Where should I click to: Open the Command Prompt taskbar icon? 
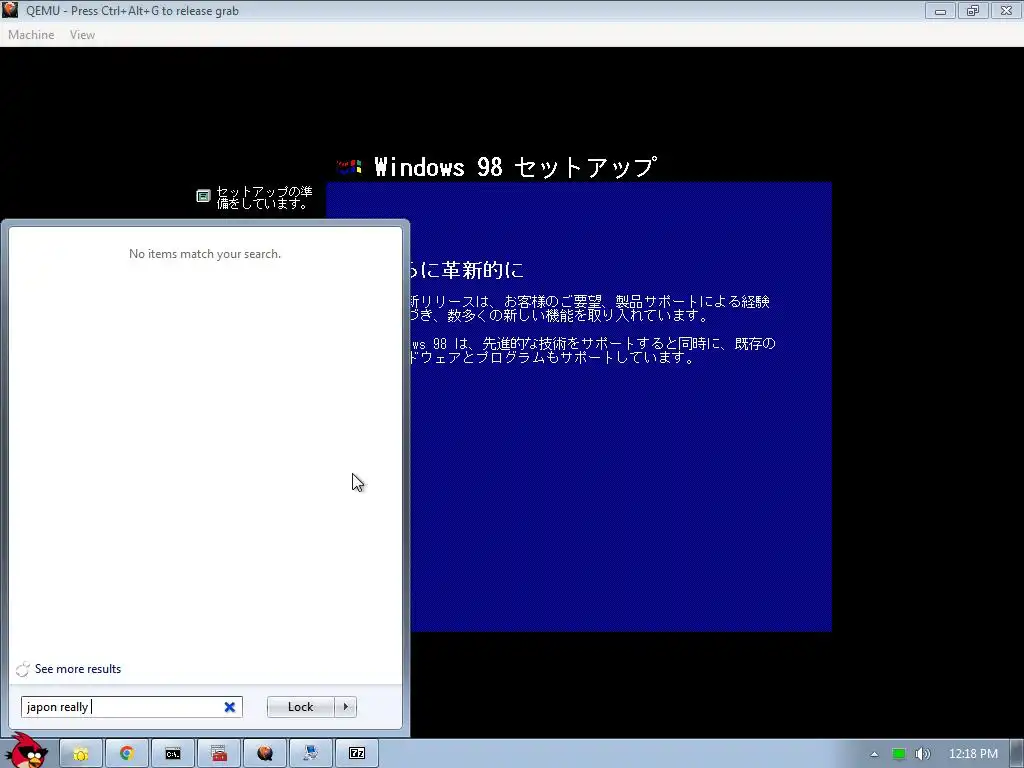[172, 754]
